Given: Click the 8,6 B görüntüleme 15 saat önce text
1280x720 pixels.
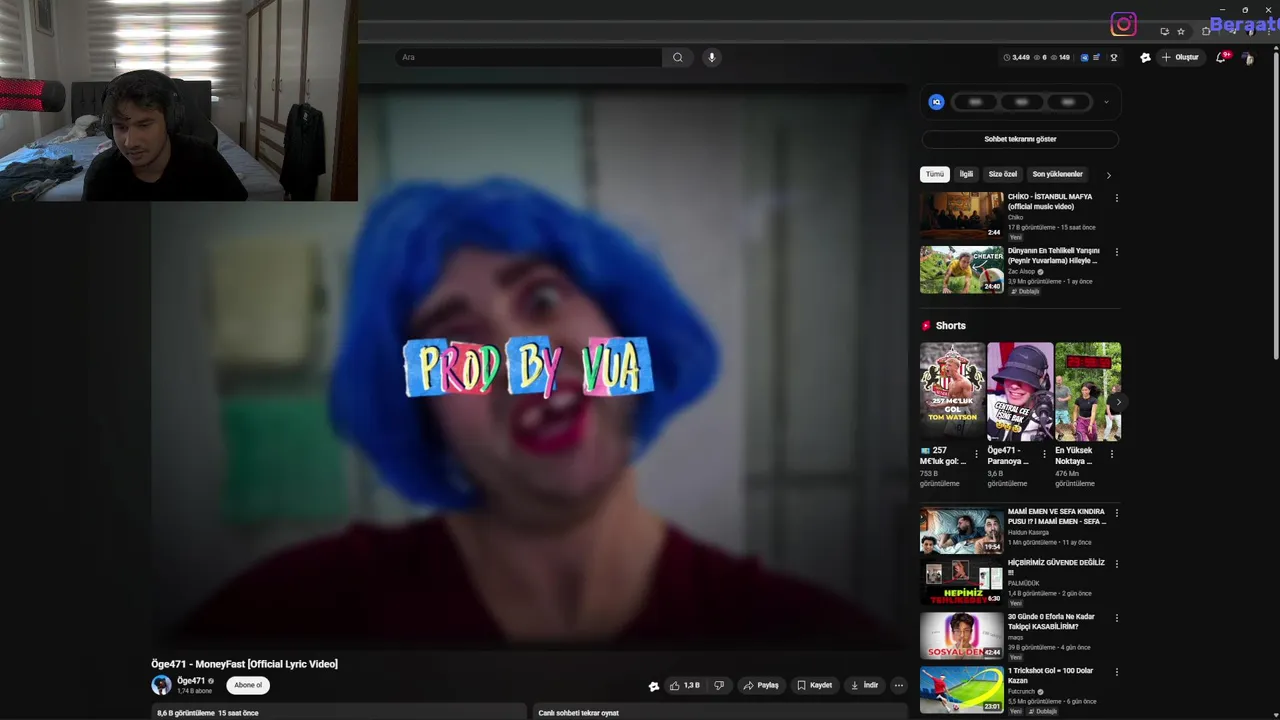Looking at the screenshot, I should 208,713.
